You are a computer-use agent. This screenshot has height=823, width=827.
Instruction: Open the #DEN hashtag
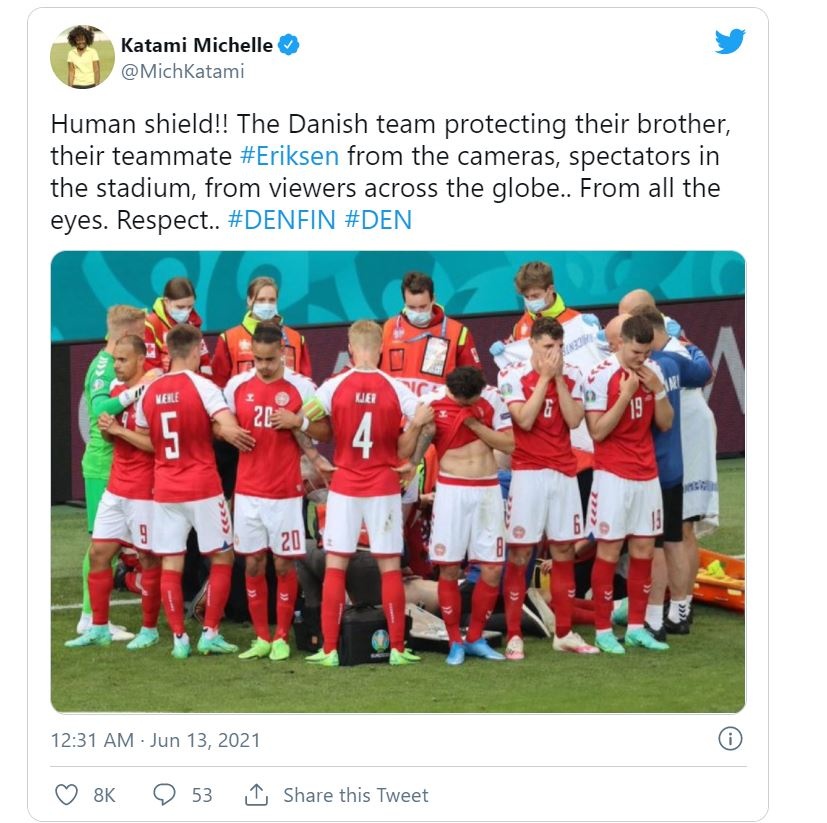(x=378, y=220)
